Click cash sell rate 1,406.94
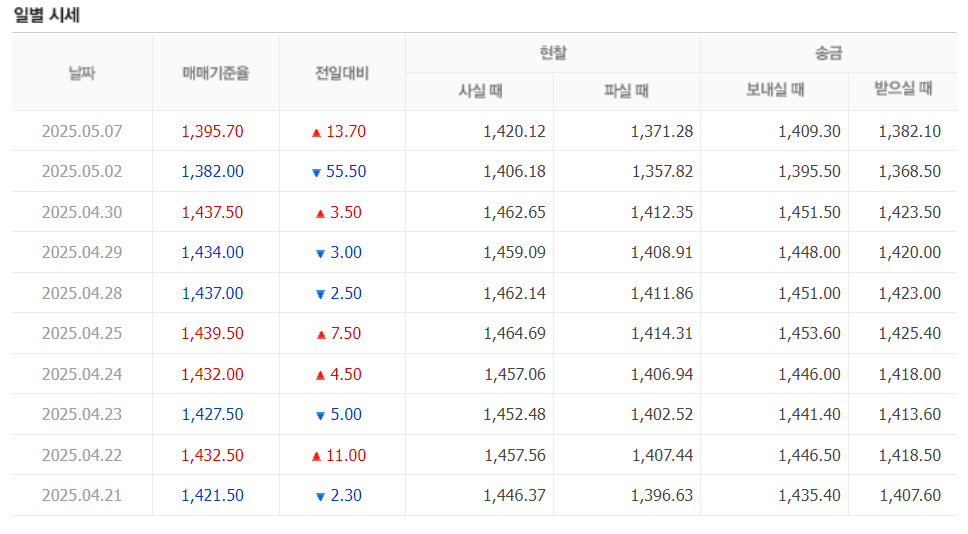The height and width of the screenshot is (534, 968). 662,374
